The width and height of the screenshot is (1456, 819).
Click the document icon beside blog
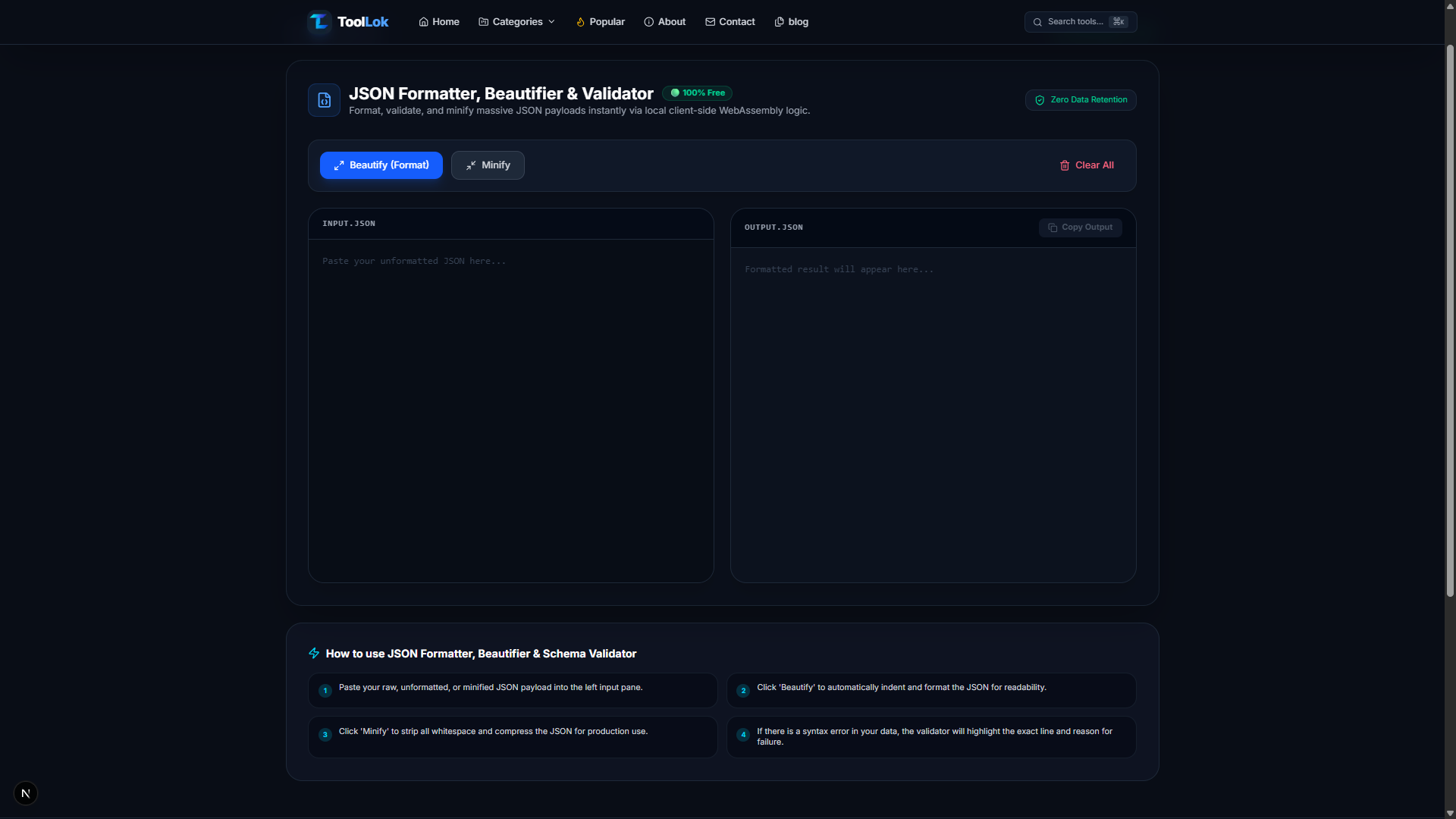(x=780, y=22)
